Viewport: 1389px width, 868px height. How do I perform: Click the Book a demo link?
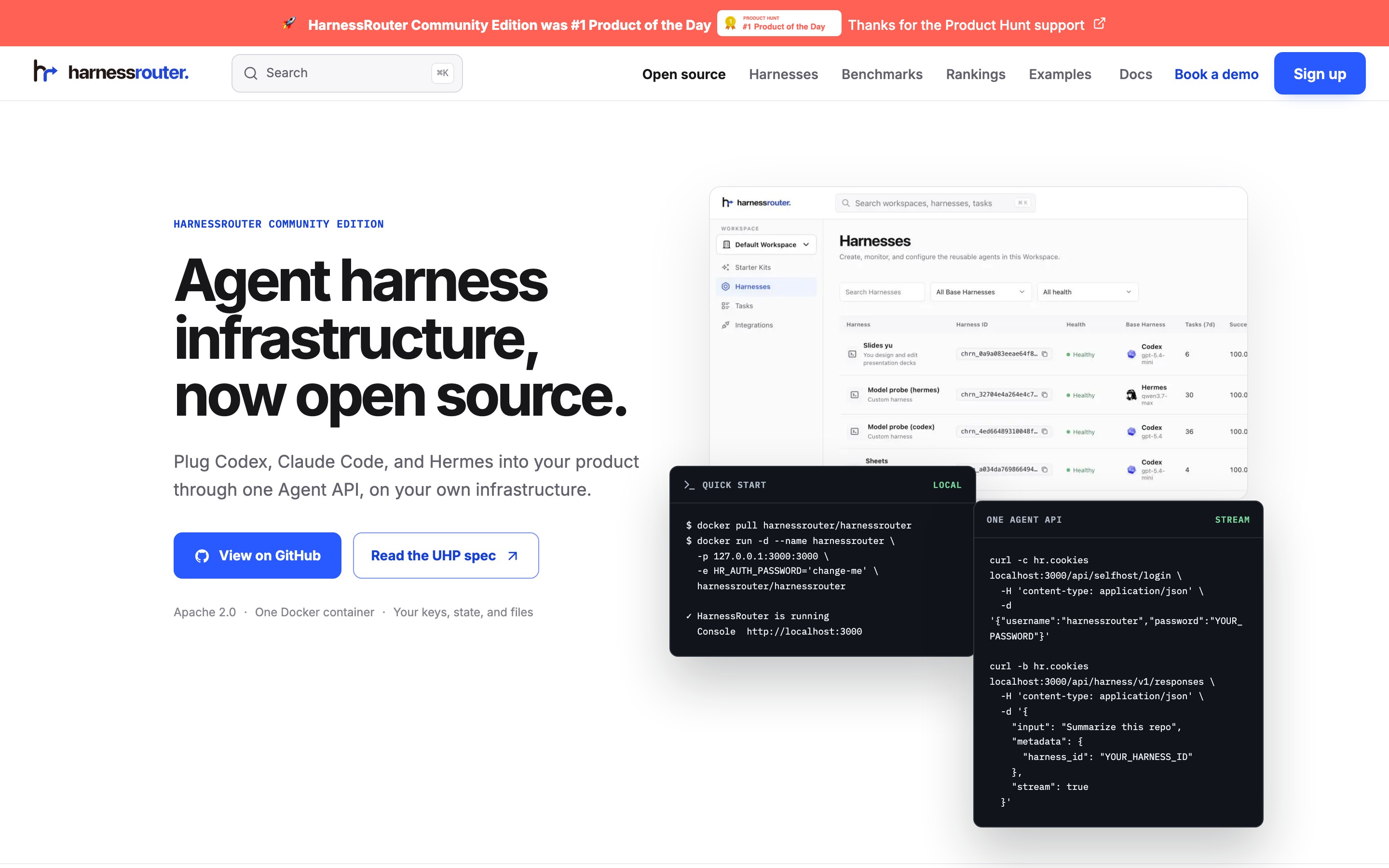[1216, 74]
